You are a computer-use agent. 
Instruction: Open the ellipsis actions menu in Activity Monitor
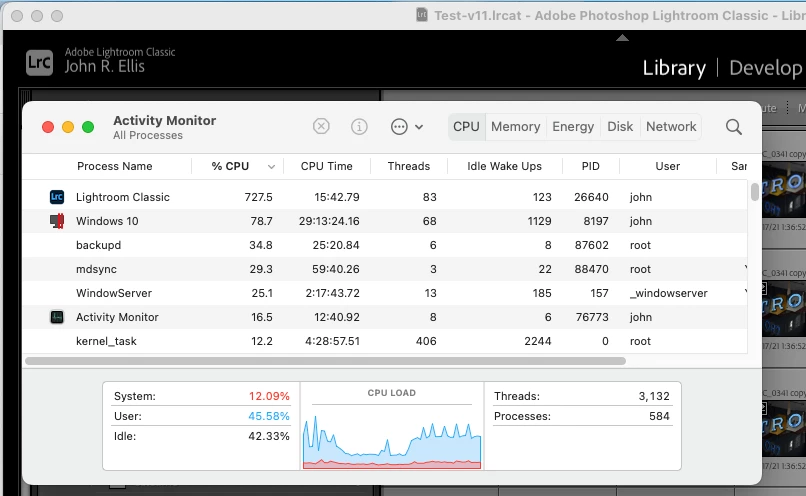(407, 126)
